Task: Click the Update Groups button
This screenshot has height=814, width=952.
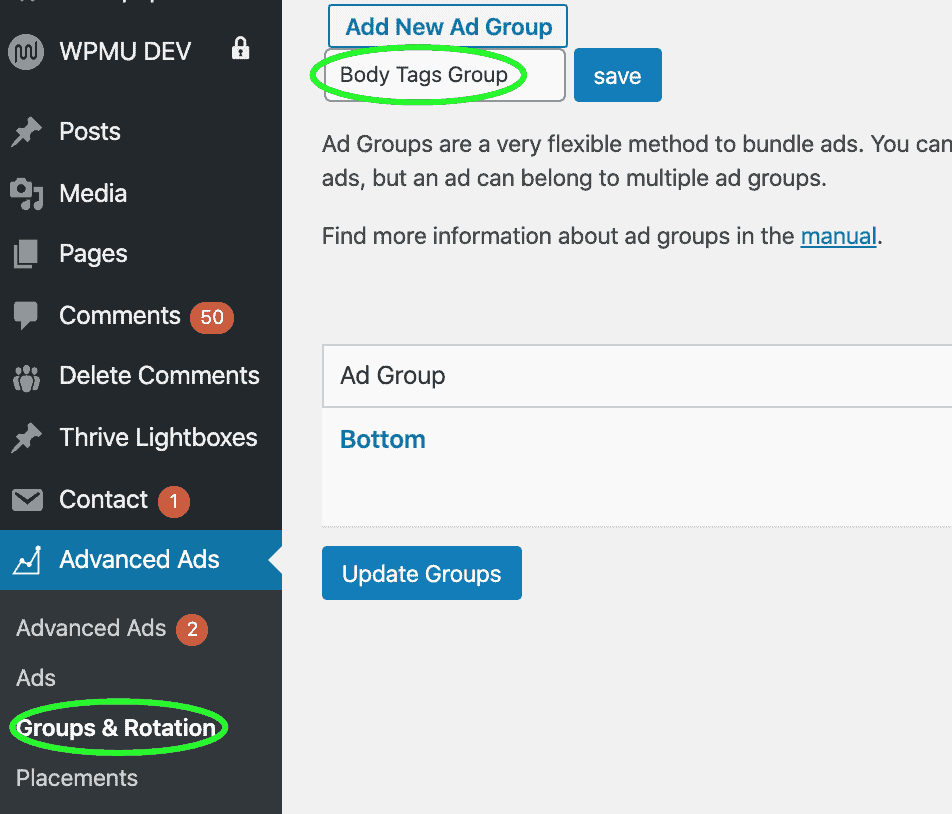Action: coord(422,573)
